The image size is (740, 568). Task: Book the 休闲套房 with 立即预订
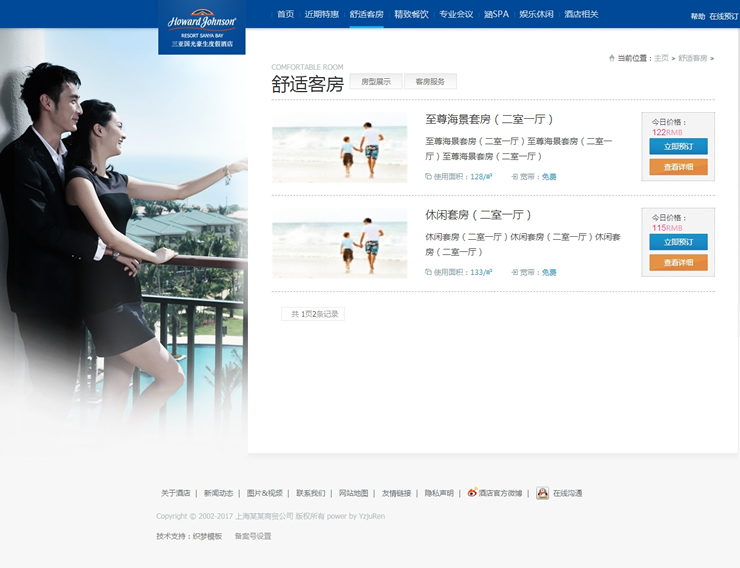[678, 242]
